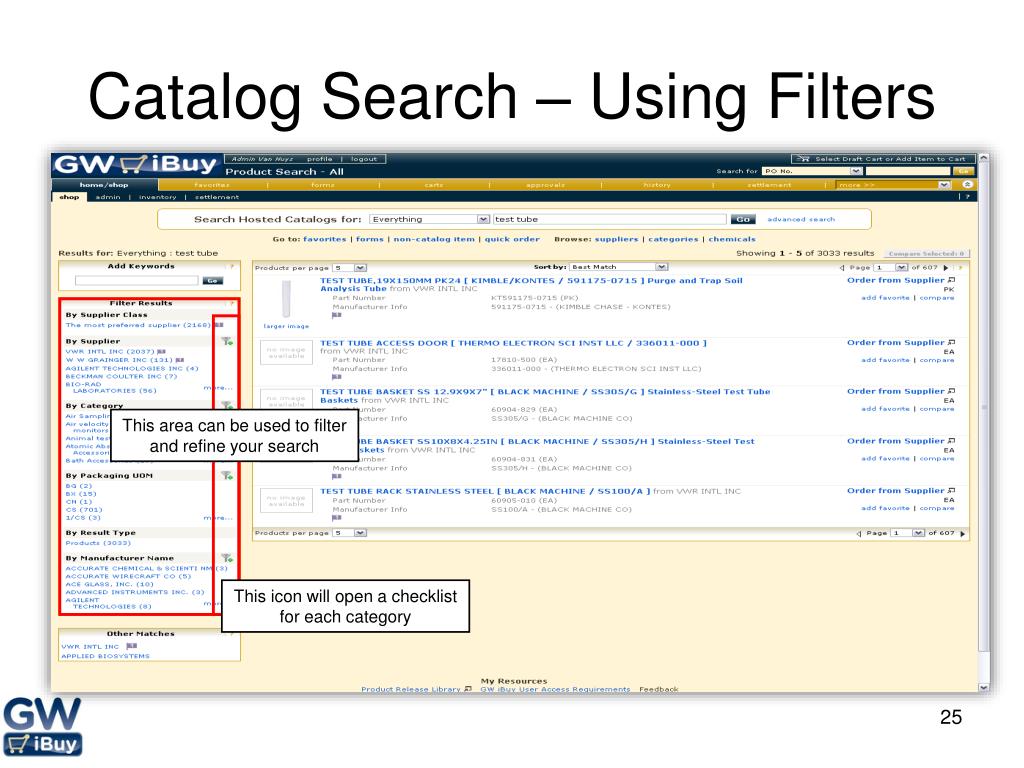This screenshot has height=768, width=1024.
Task: Click the Add Keywords text field
Action: (136, 280)
